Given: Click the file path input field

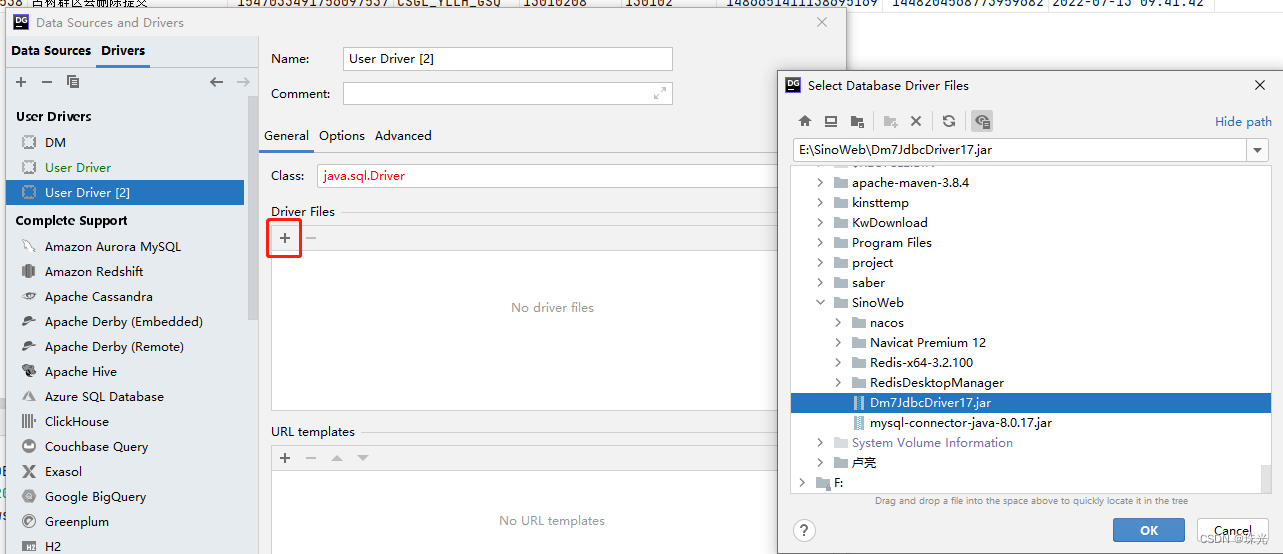Looking at the screenshot, I should point(1020,150).
